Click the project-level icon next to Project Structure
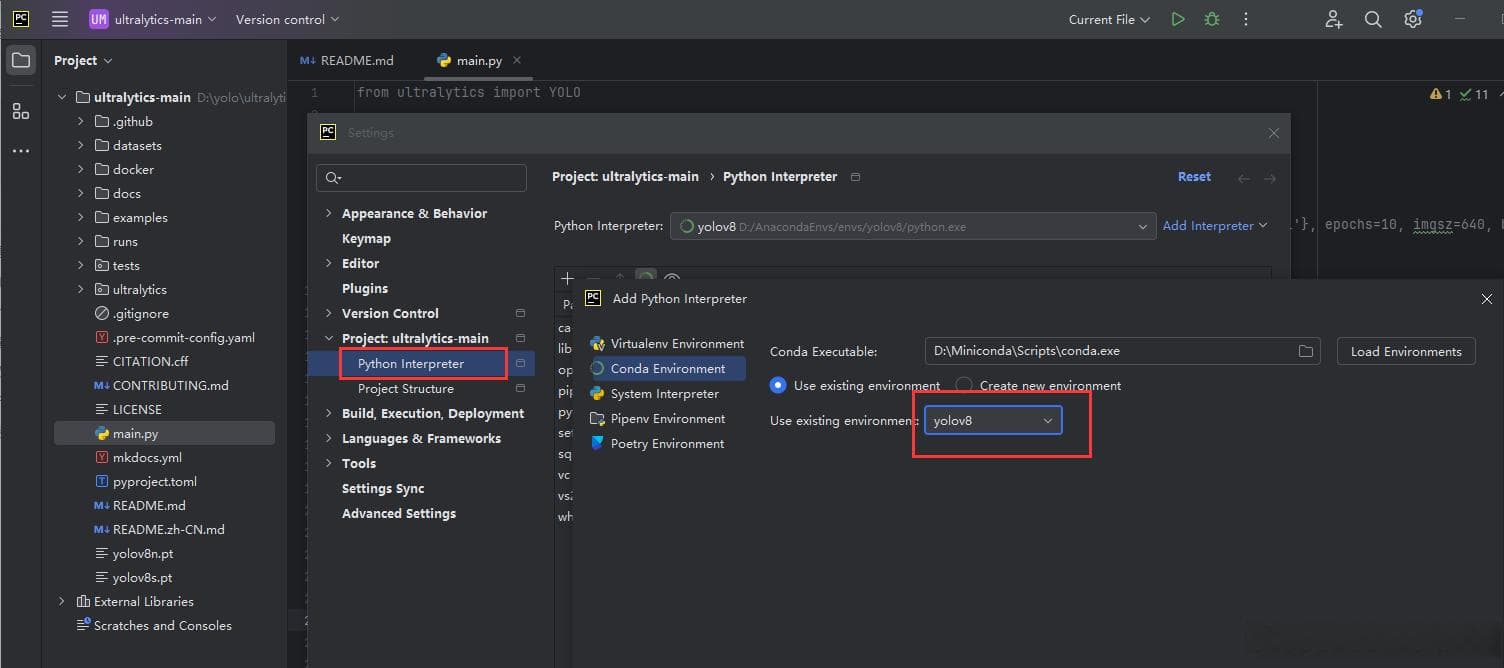Image resolution: width=1504 pixels, height=668 pixels. click(520, 389)
